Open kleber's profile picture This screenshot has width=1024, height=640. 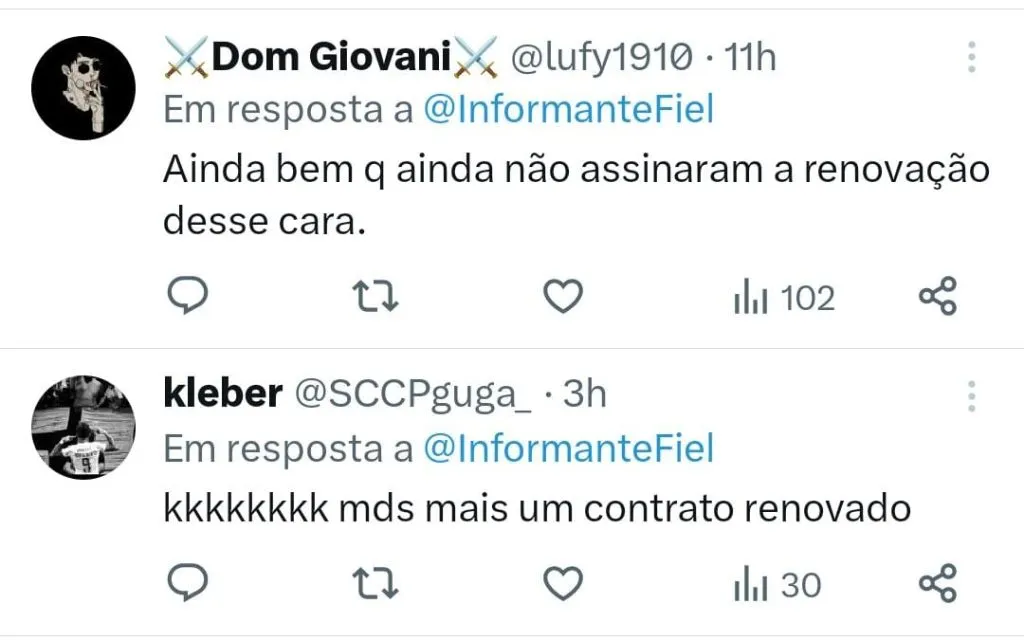tap(82, 429)
